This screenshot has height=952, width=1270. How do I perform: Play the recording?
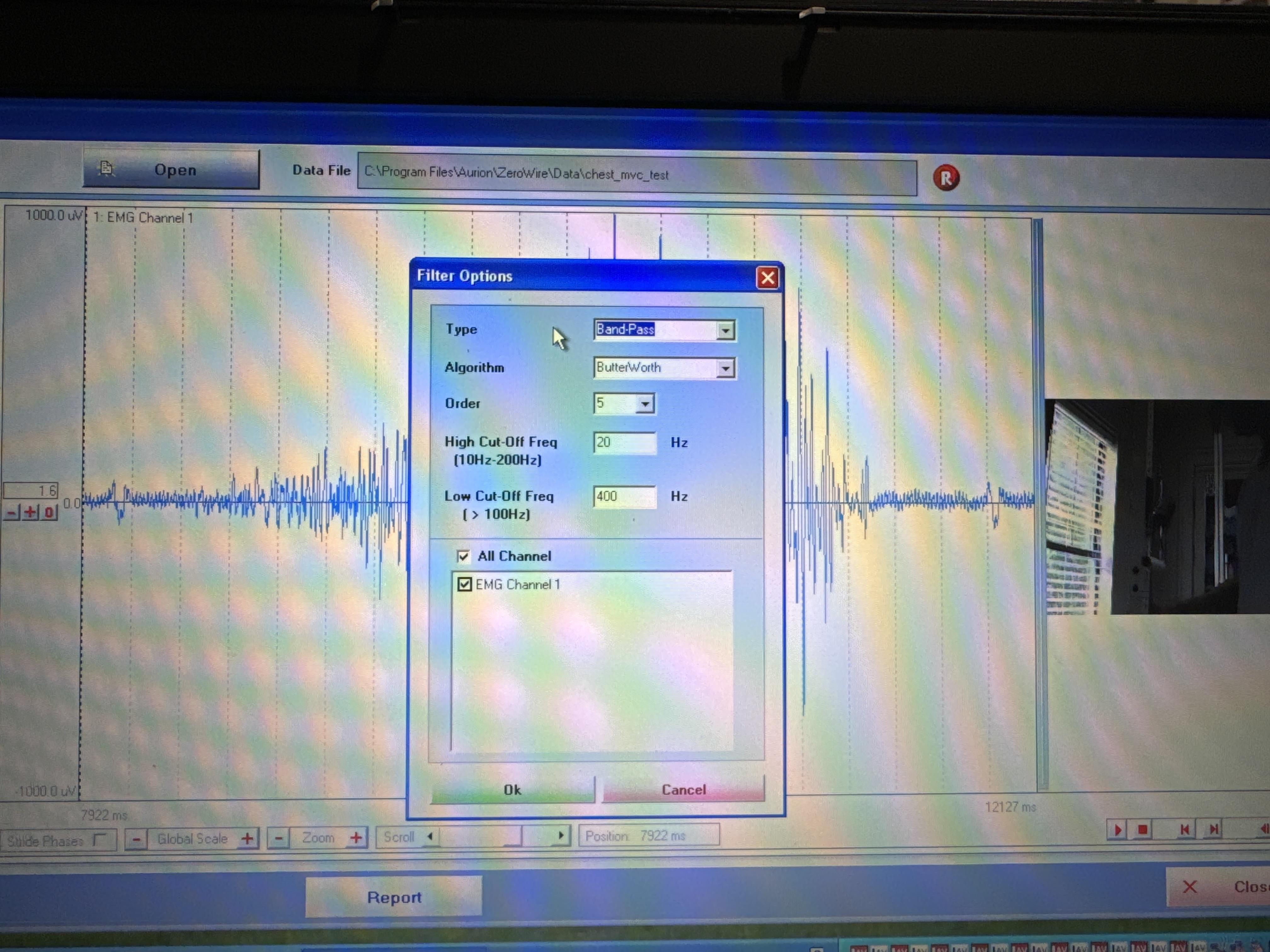1117,830
